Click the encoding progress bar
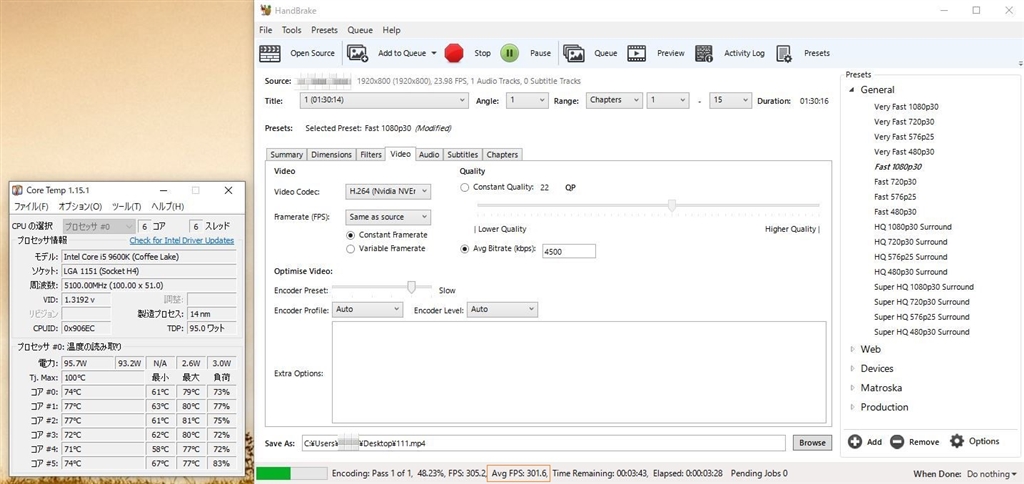 pos(291,474)
